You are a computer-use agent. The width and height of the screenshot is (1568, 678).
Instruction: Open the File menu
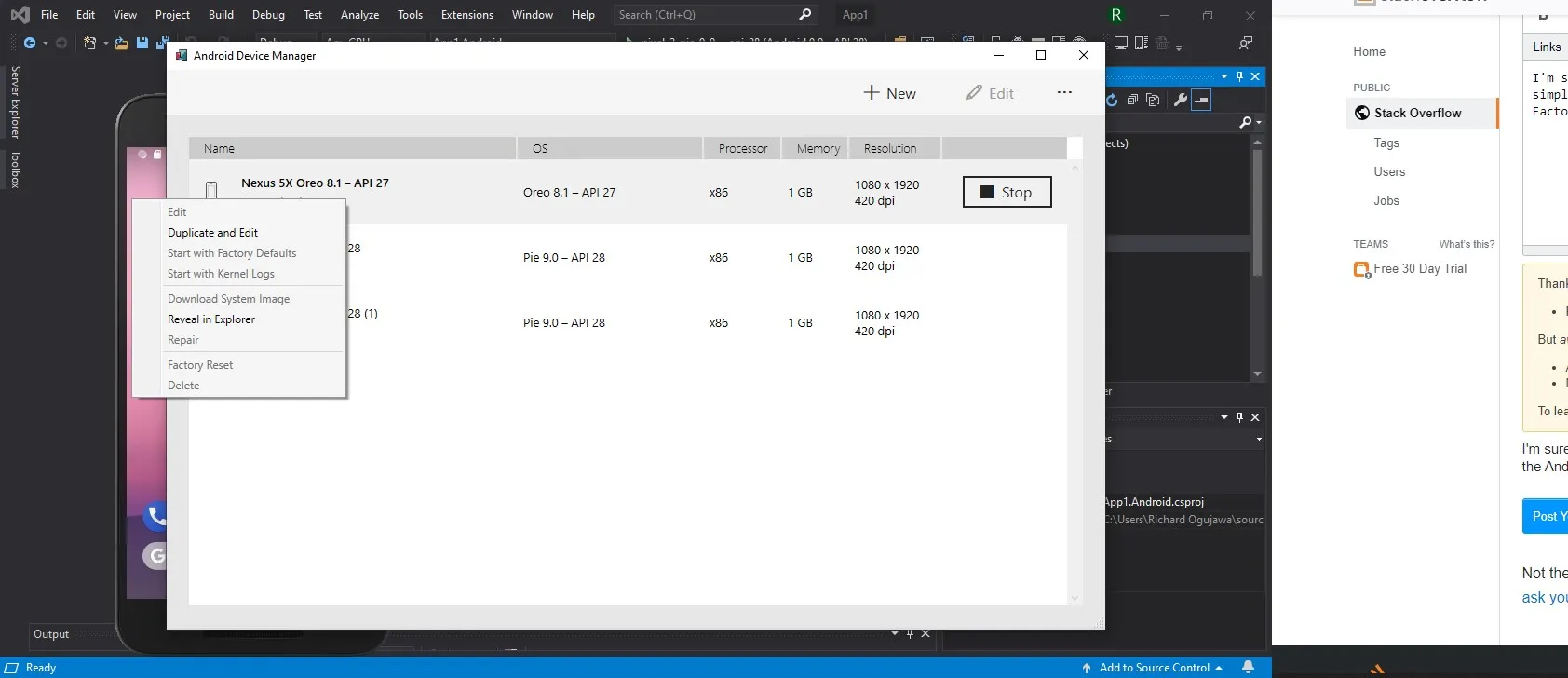tap(49, 15)
